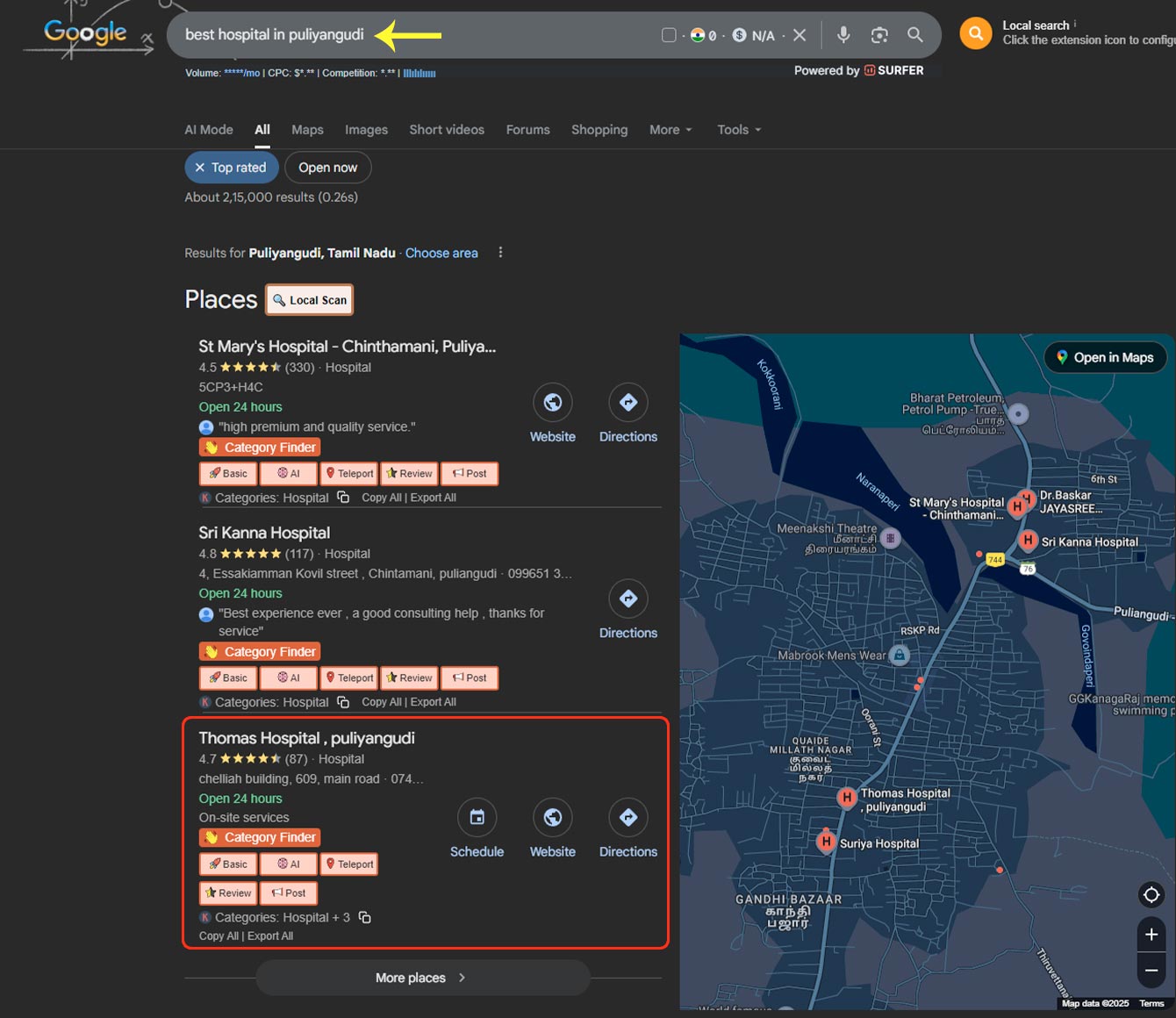
Task: Click the Local Scan button
Action: (310, 300)
